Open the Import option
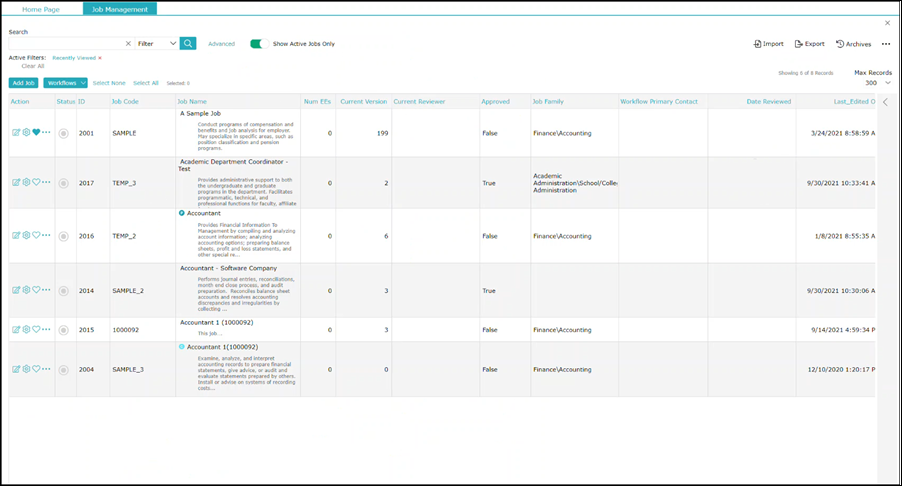This screenshot has width=902, height=486. click(x=769, y=44)
